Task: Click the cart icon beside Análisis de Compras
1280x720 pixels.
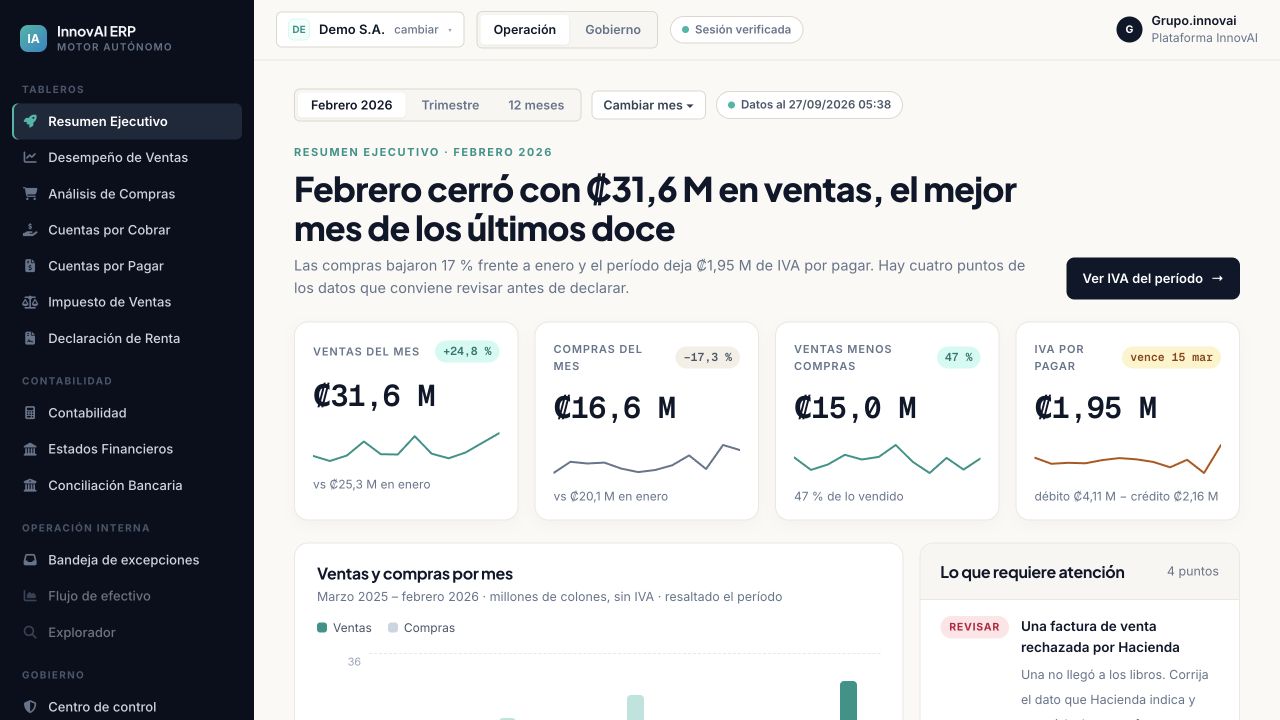Action: tap(31, 194)
